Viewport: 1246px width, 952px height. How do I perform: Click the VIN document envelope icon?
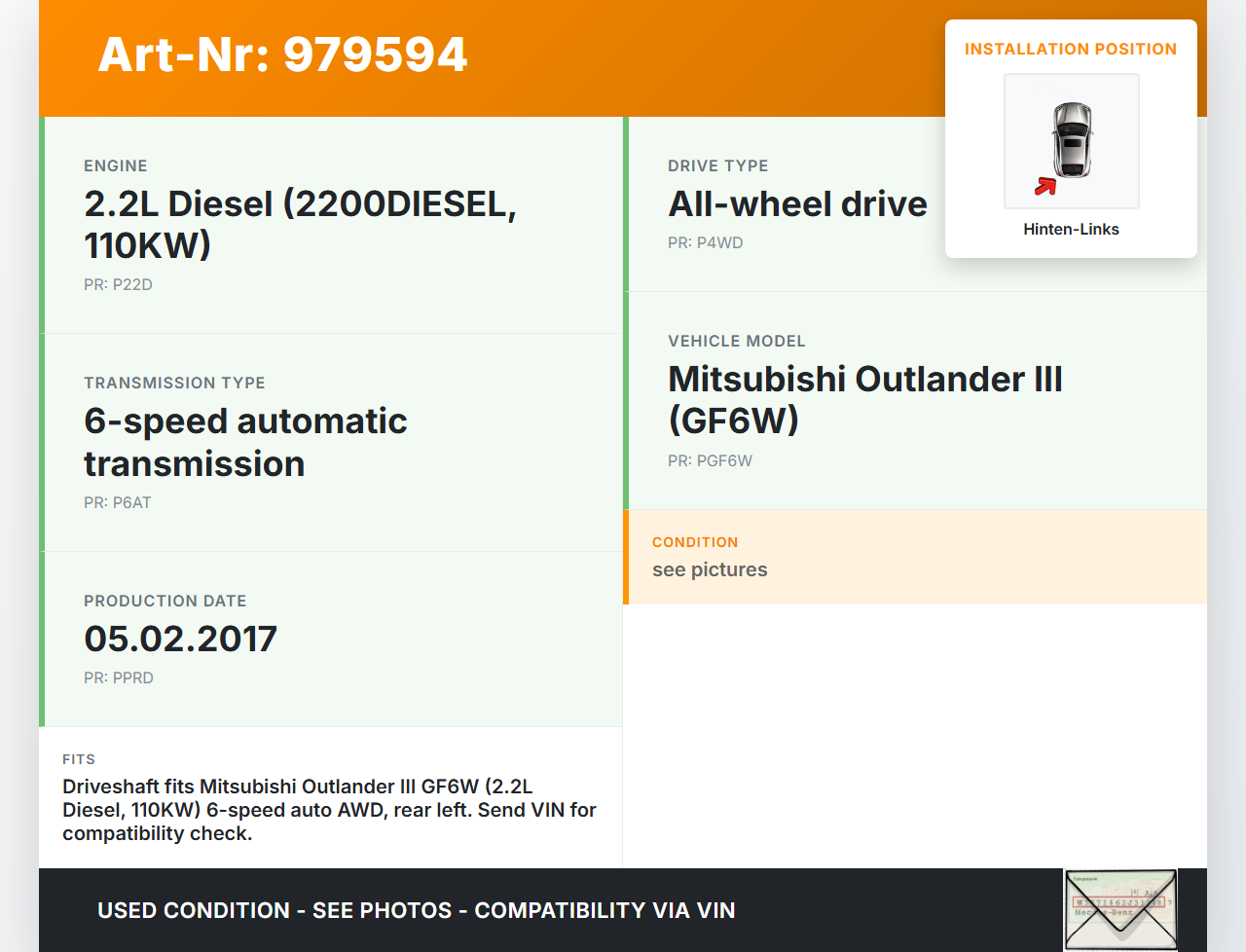point(1120,909)
